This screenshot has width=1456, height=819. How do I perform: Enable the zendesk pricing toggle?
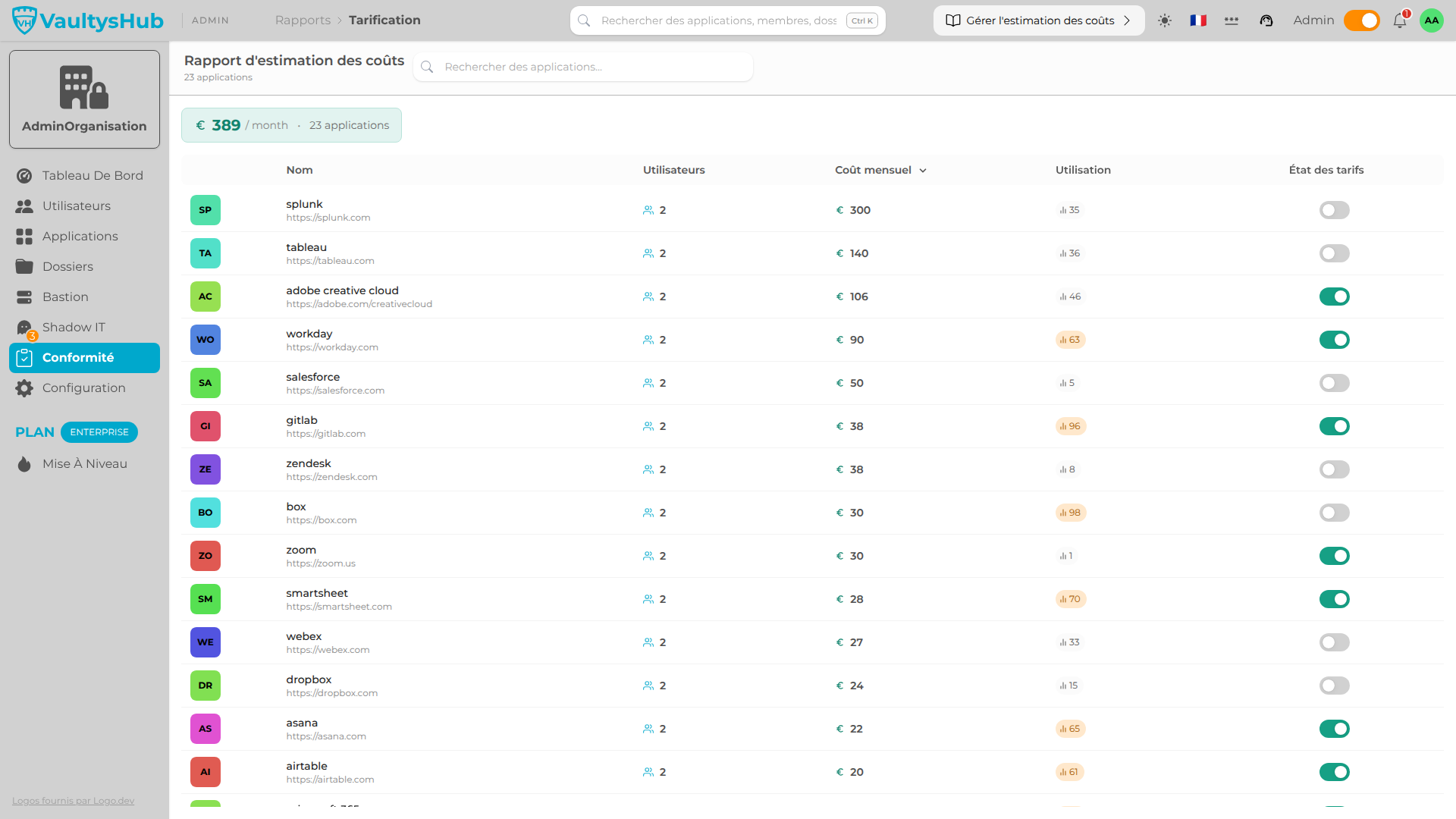[x=1334, y=469]
